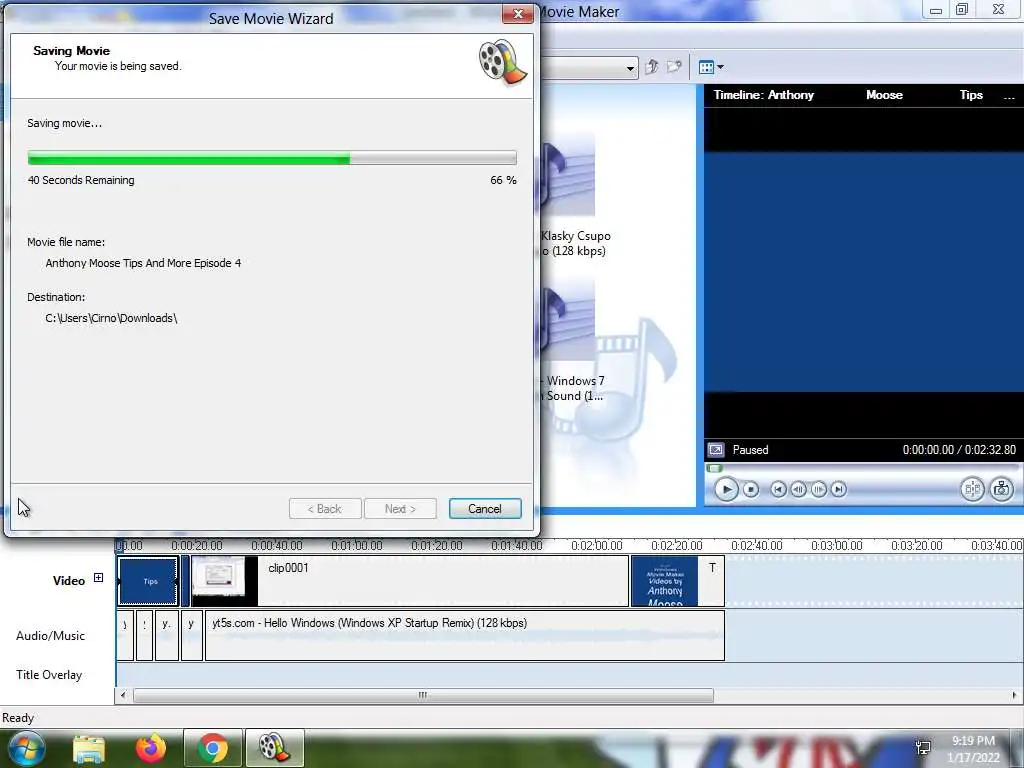Select the 'y.' audio clip on Audio/Music track
The image size is (1024, 768).
coord(167,635)
